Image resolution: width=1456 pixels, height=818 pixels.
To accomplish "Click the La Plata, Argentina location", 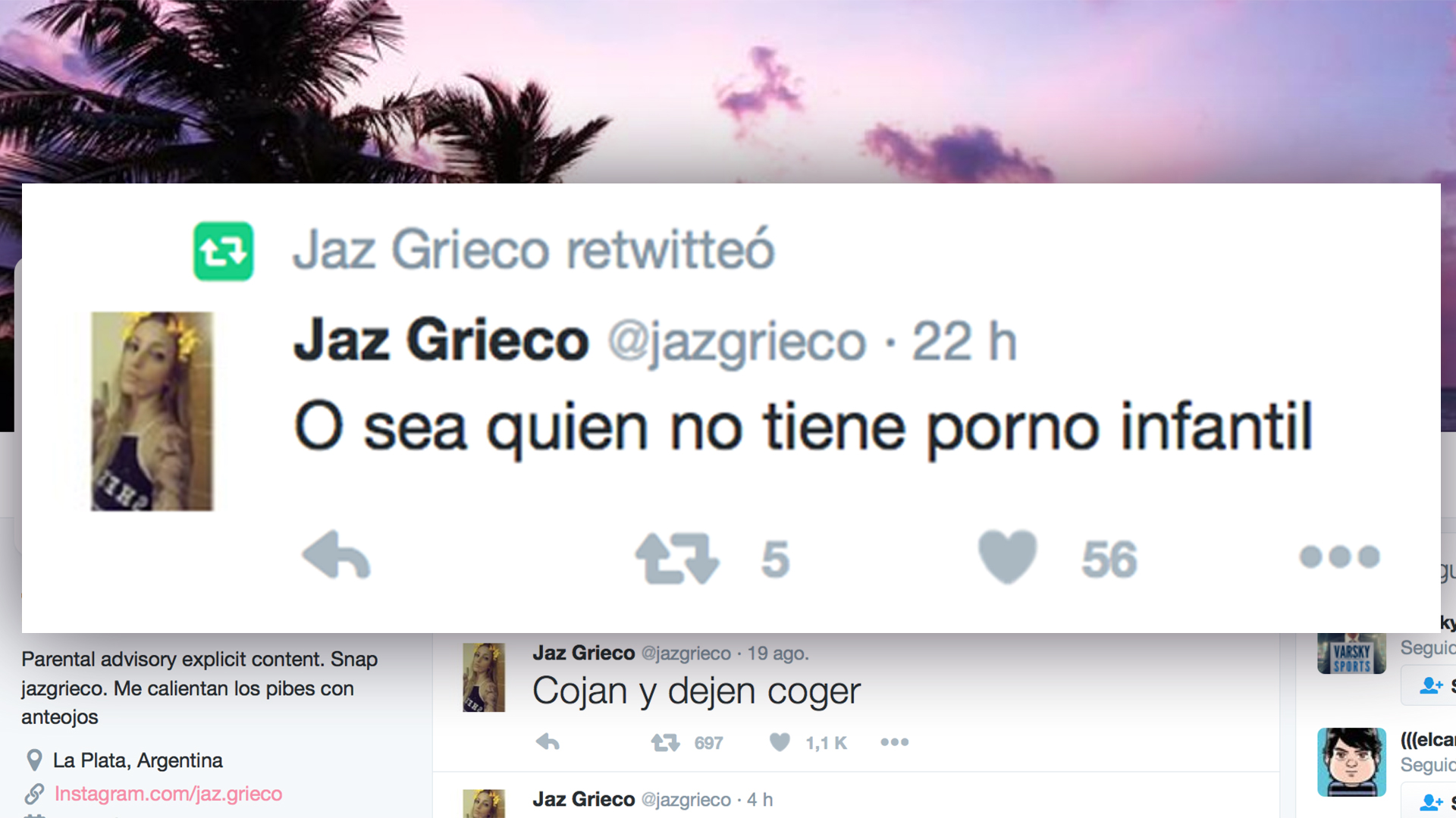I will point(138,760).
